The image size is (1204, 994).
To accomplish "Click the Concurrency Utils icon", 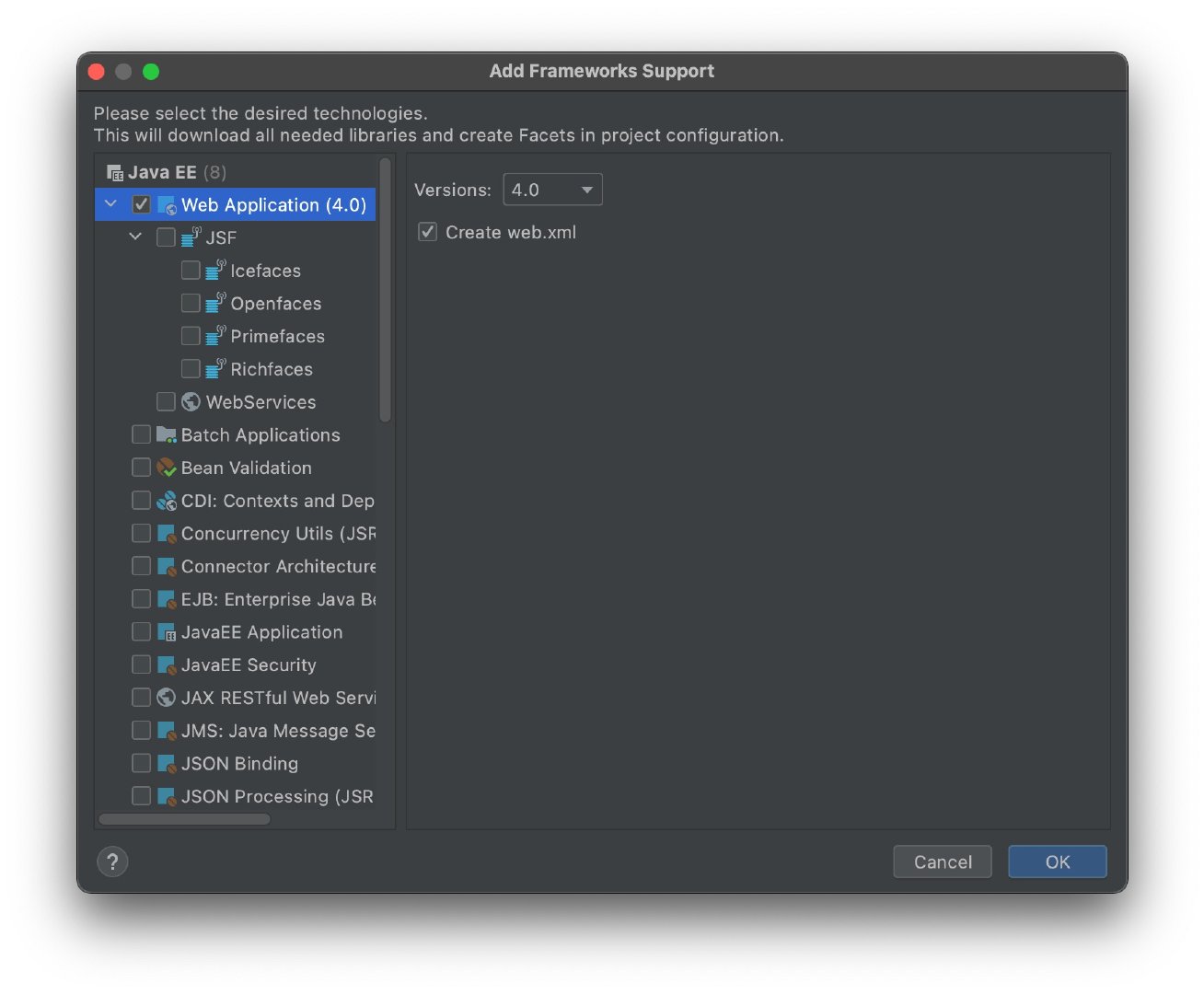I will coord(167,534).
